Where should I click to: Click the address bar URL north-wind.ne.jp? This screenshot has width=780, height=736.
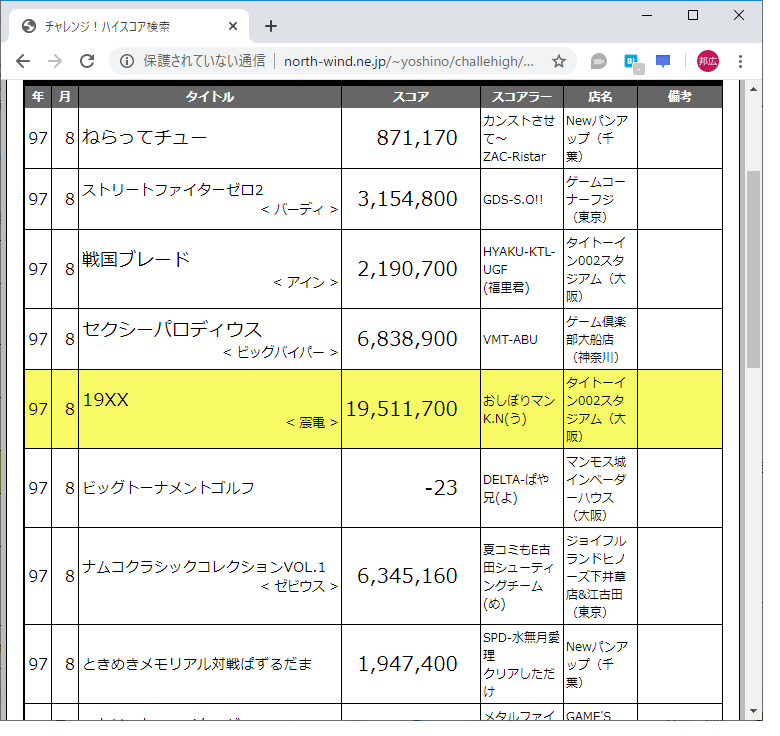pyautogui.click(x=408, y=61)
